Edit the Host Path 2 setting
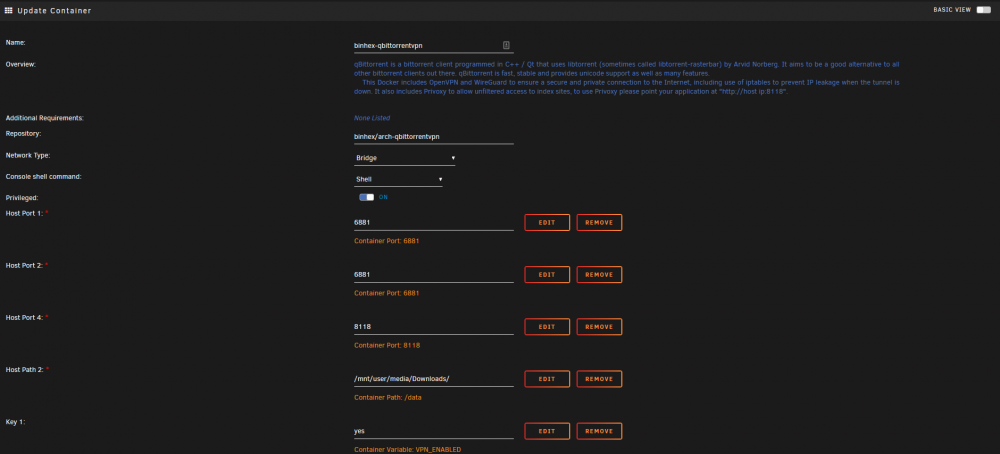The image size is (1000, 454). click(547, 379)
